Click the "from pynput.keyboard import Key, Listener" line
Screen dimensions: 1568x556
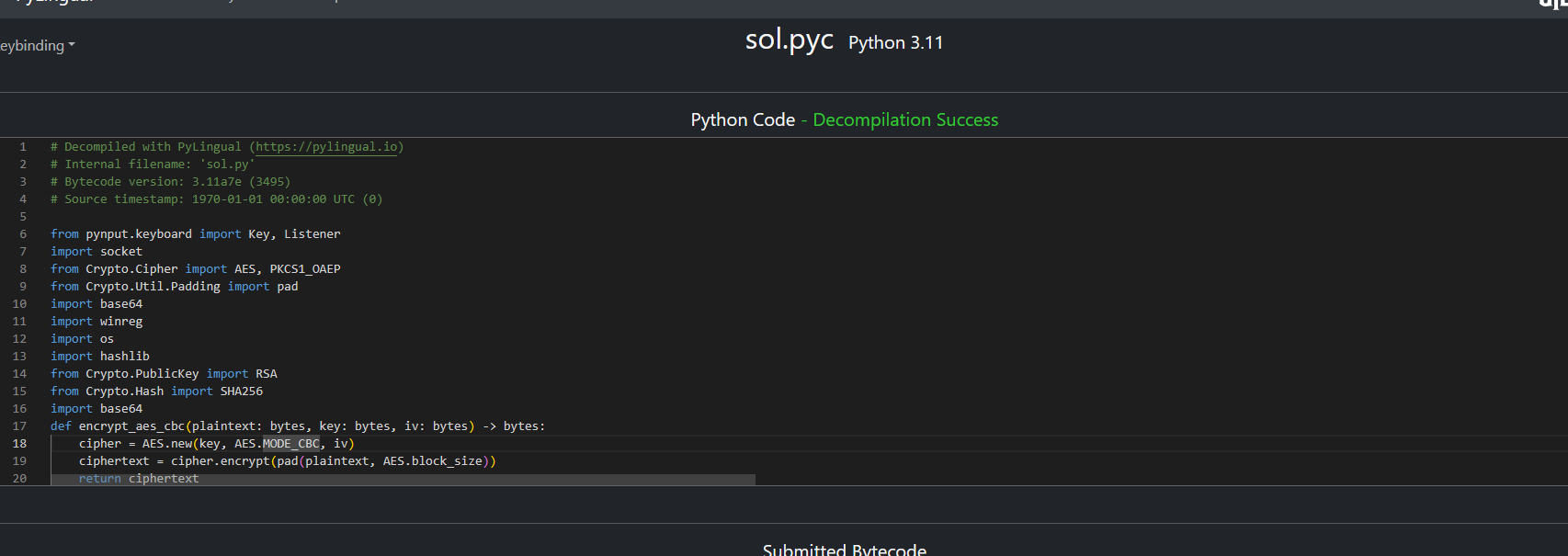pos(195,234)
